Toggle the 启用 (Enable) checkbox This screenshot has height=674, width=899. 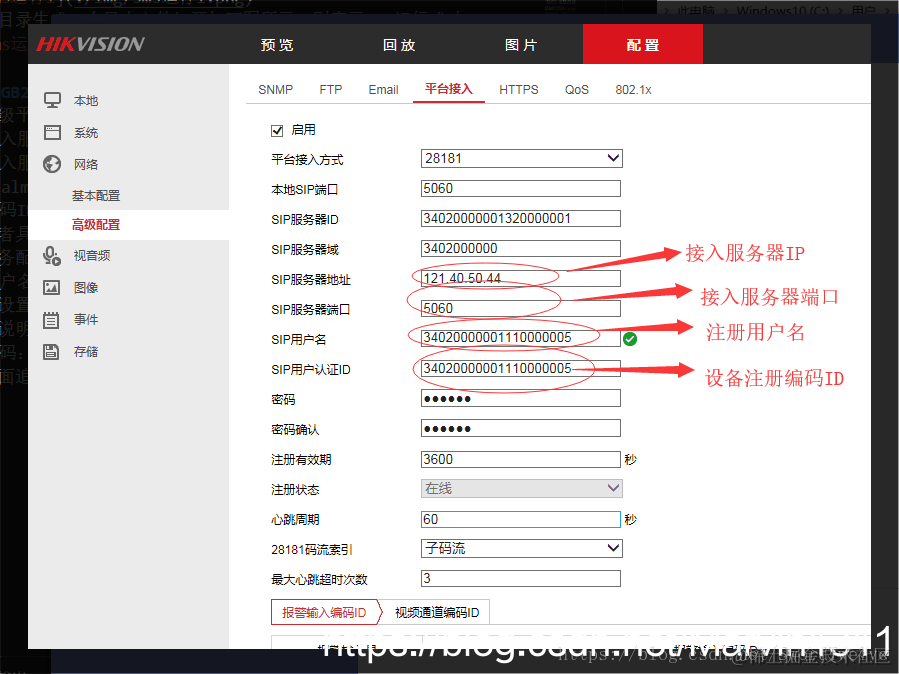(277, 130)
